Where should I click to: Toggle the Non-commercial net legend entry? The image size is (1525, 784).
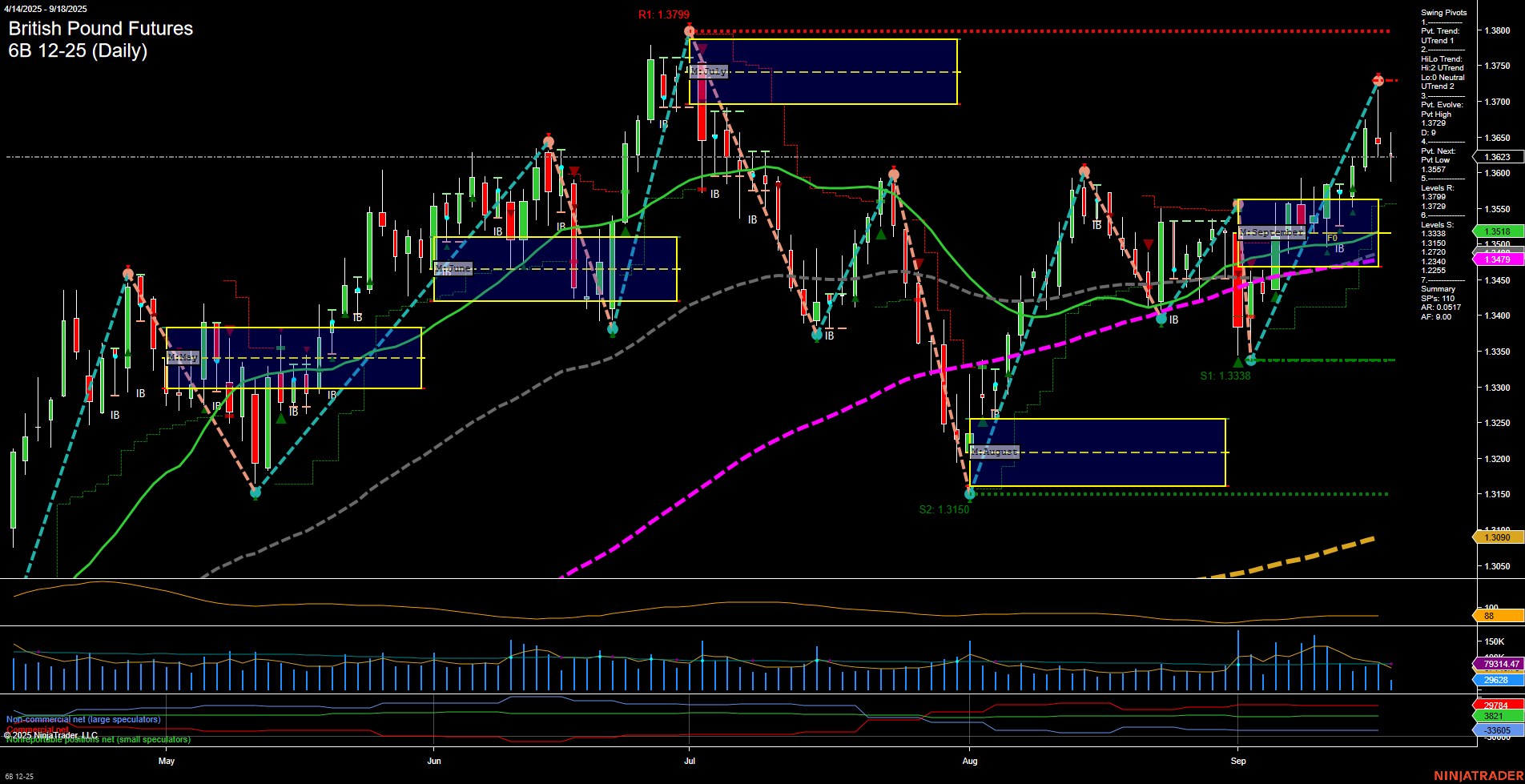tap(82, 719)
